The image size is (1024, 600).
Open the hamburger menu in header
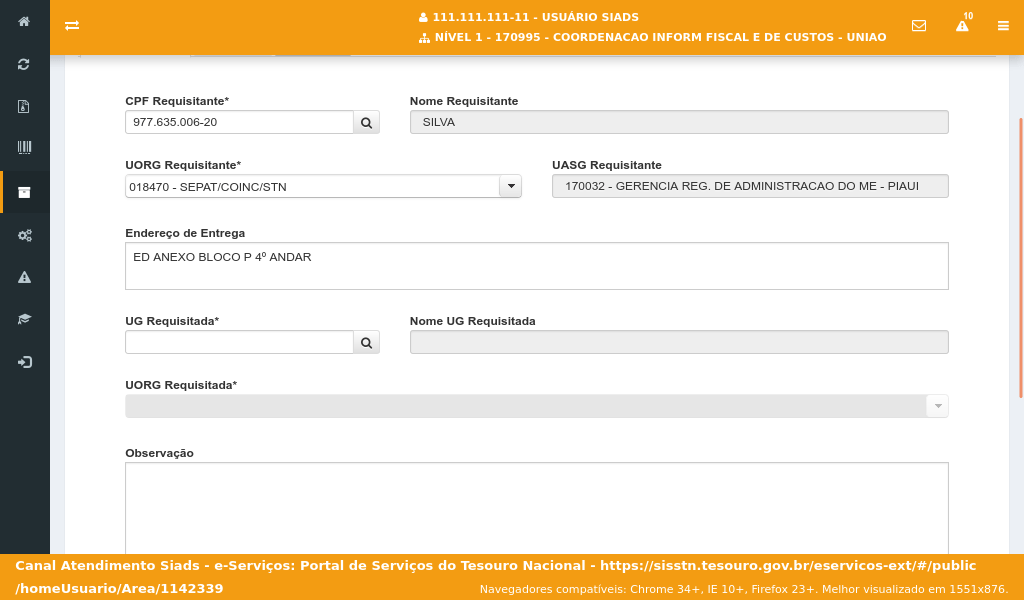click(x=1003, y=25)
